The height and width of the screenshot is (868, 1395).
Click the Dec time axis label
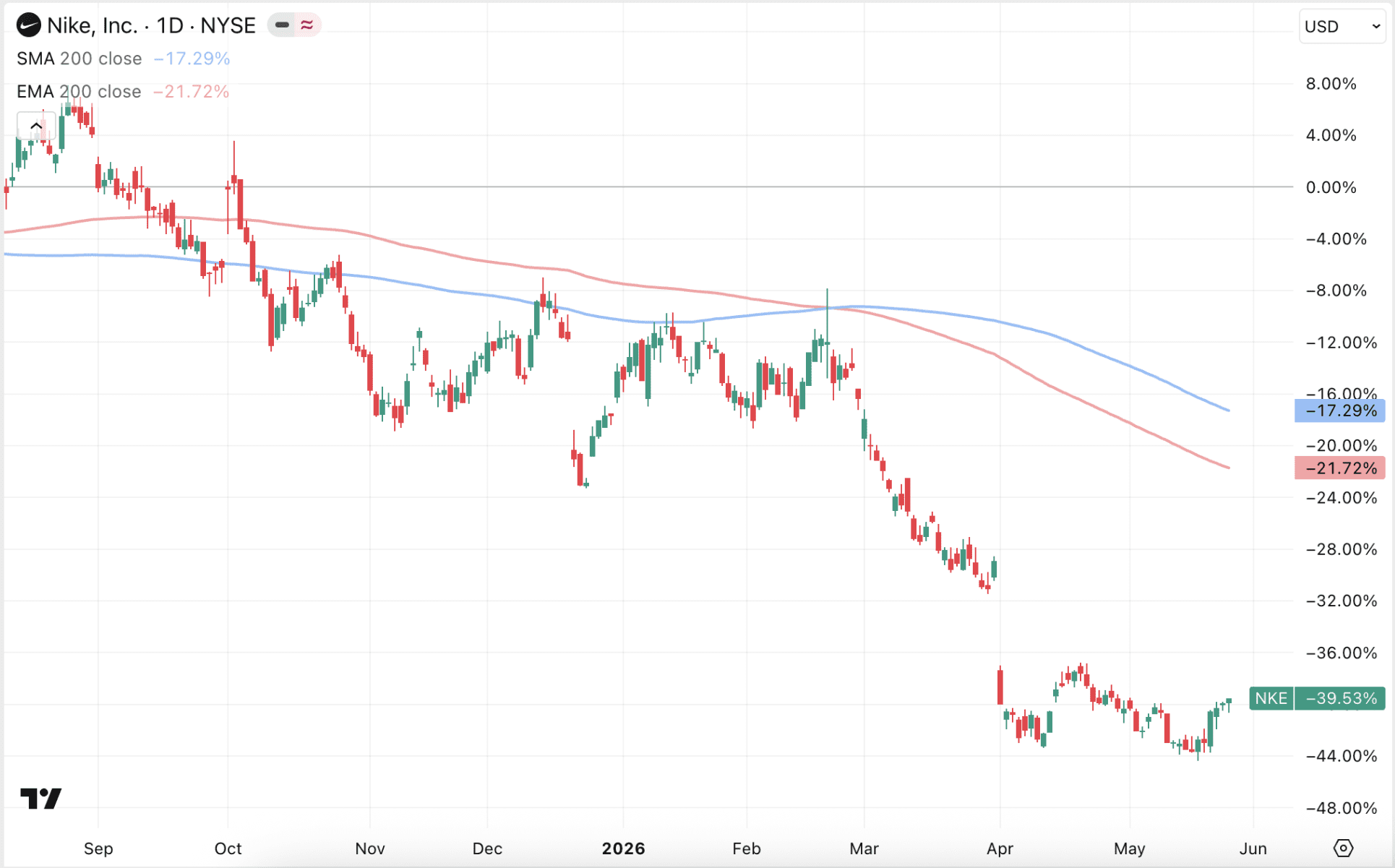pyautogui.click(x=487, y=848)
